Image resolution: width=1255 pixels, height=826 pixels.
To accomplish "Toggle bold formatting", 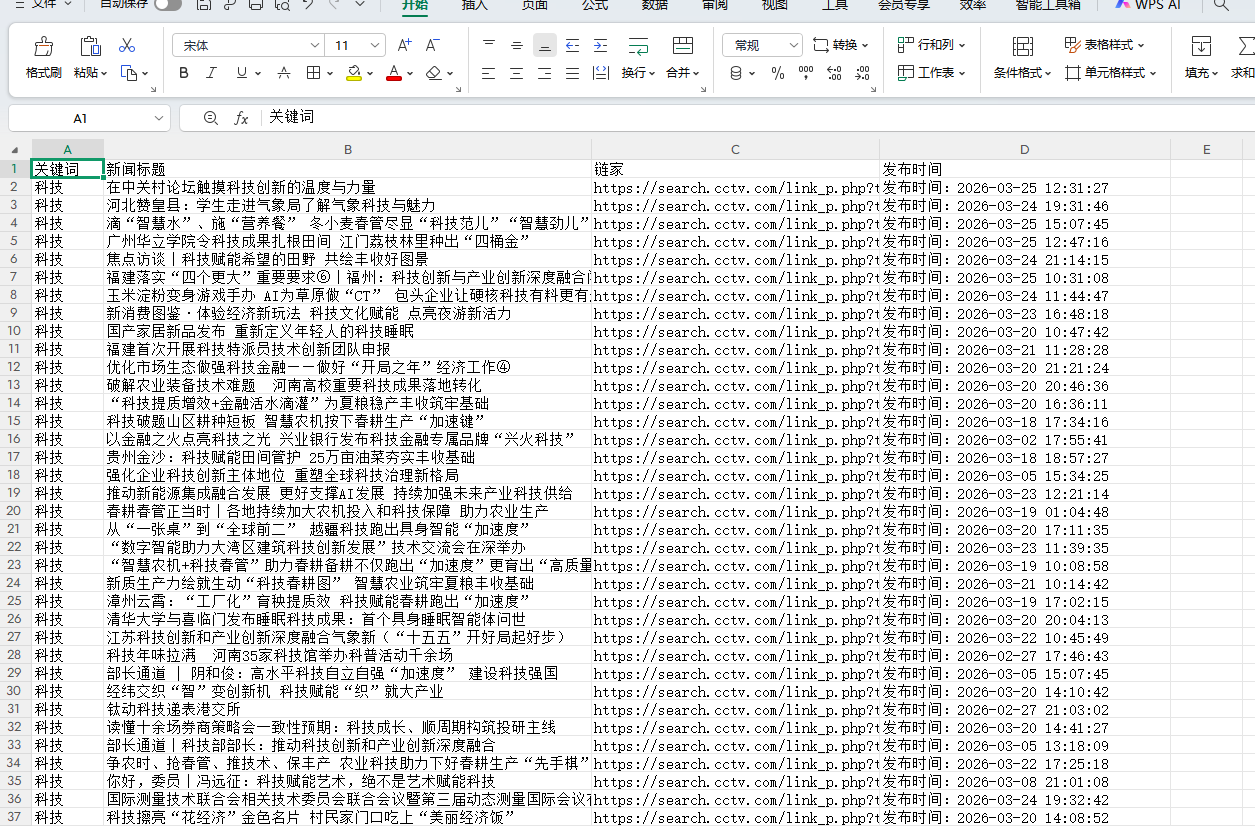I will pyautogui.click(x=183, y=73).
